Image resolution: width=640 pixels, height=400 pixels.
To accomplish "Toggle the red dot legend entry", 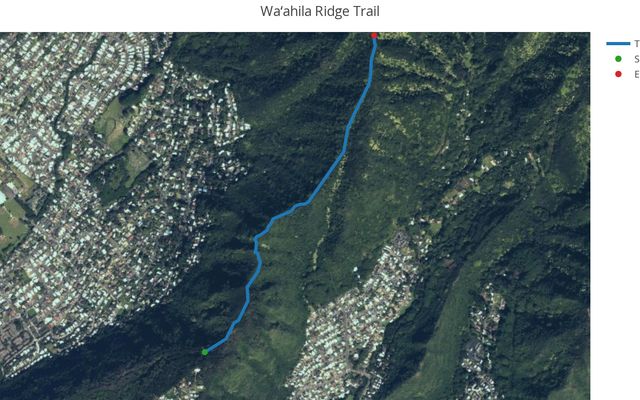I will (623, 74).
